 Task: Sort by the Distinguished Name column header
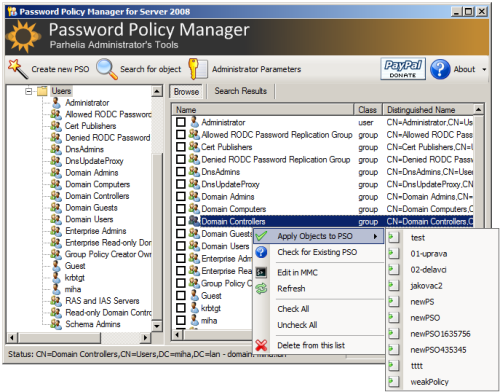[x=428, y=110]
